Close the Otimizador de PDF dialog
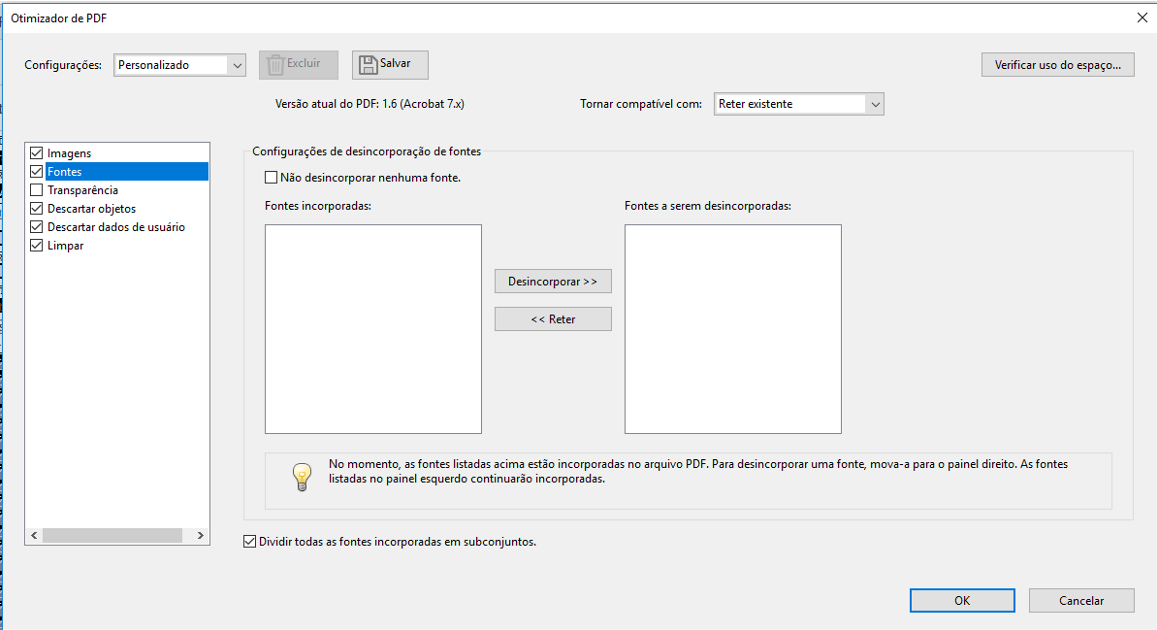 (x=1142, y=17)
